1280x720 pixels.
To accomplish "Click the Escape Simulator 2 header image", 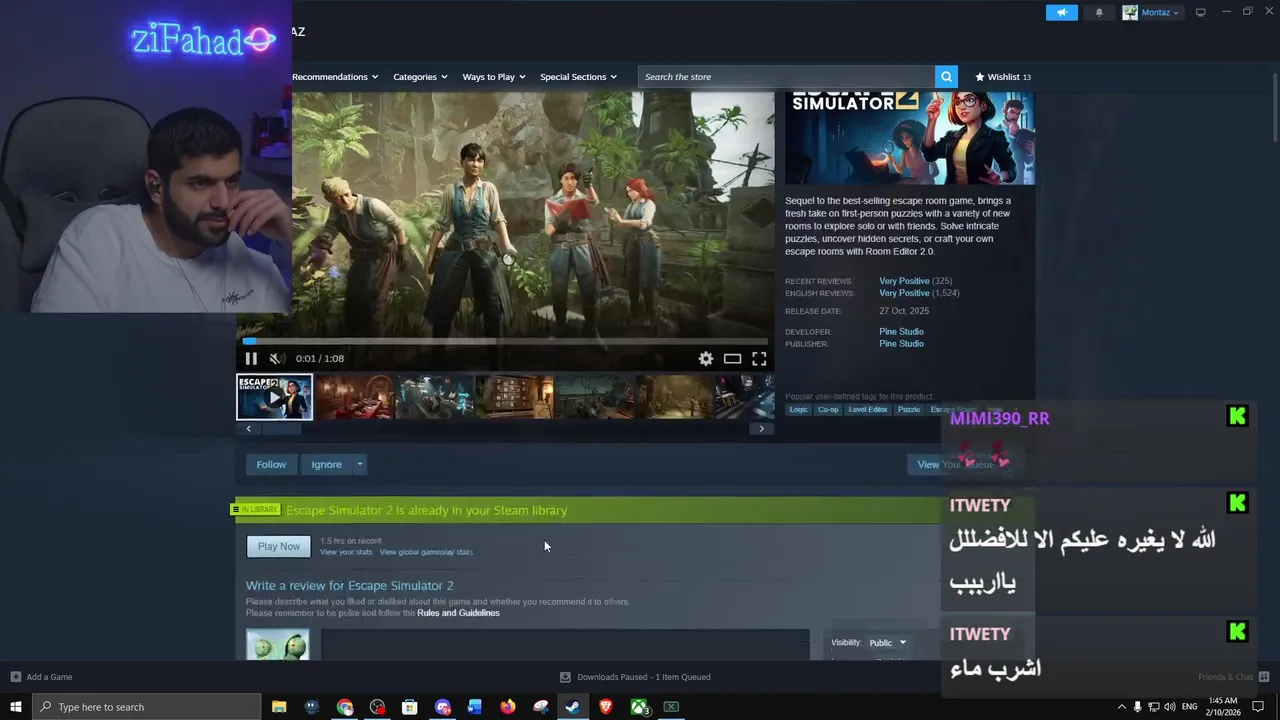I will 909,138.
